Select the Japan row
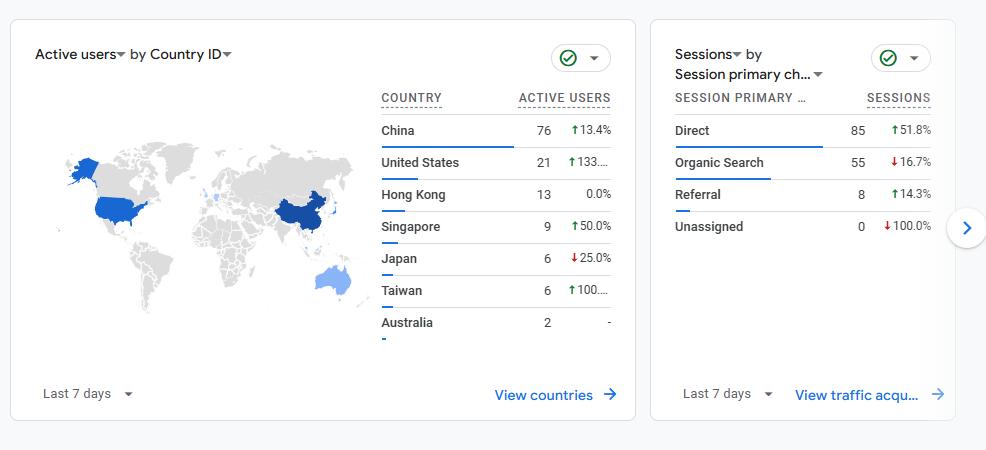This screenshot has height=450, width=986. tap(496, 259)
